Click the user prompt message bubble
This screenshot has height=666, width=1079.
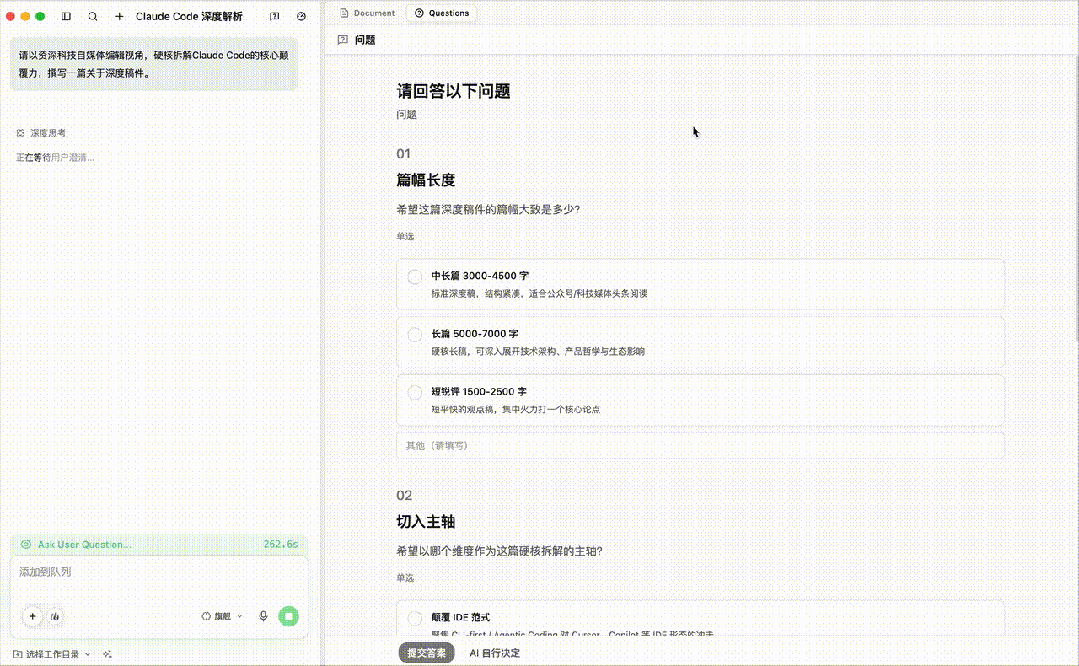(x=153, y=64)
